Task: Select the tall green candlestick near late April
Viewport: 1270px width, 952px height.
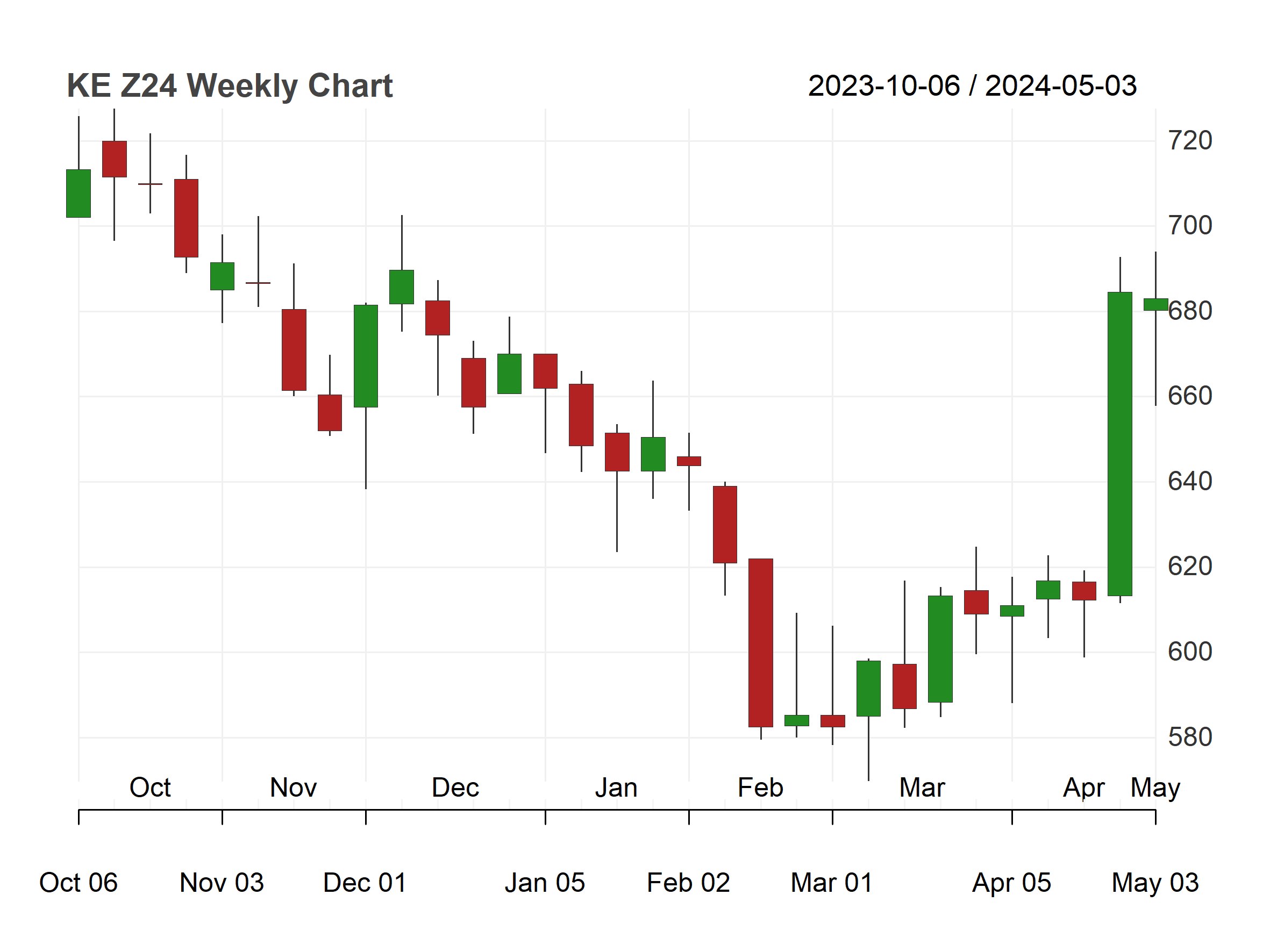Action: [1119, 443]
